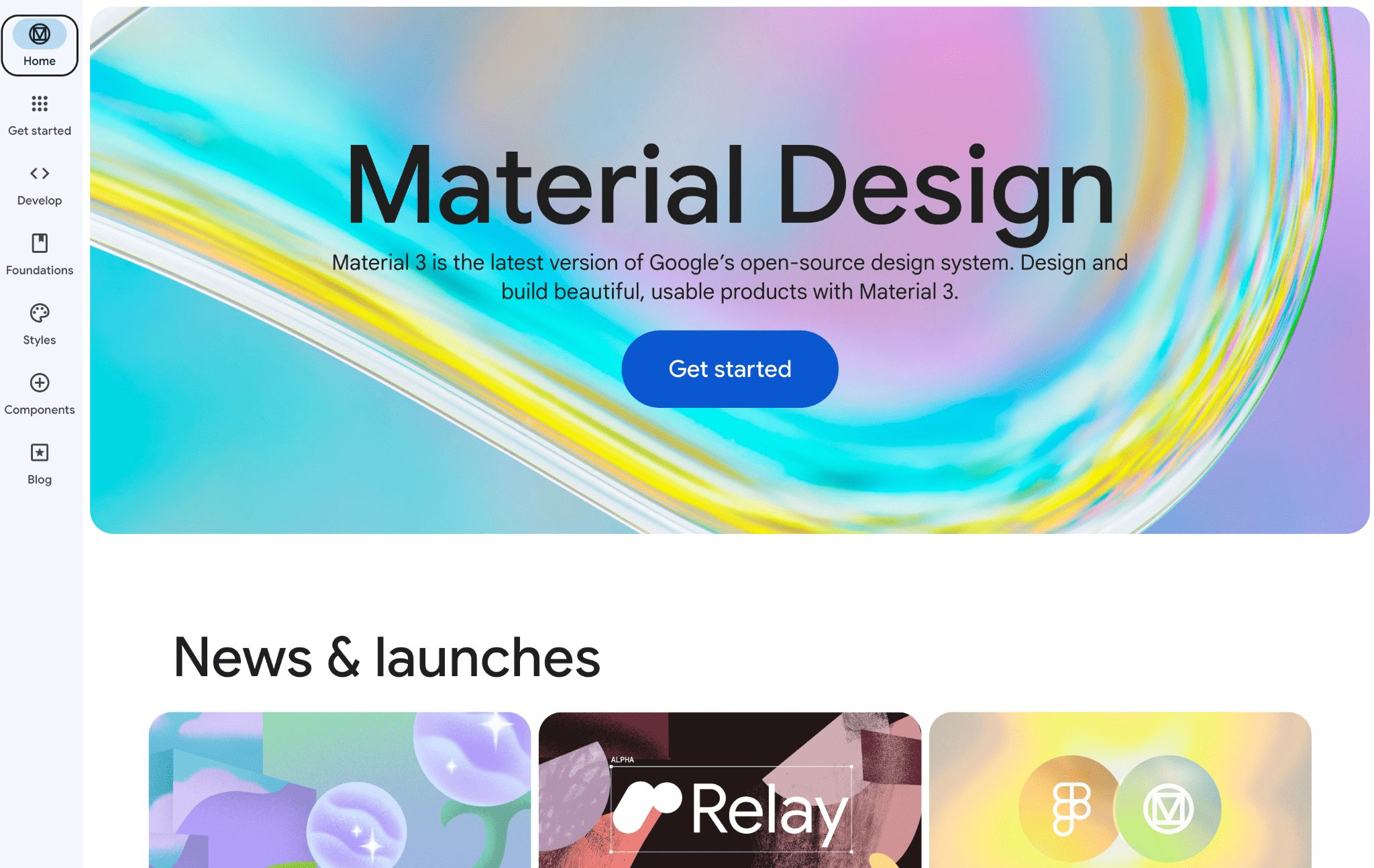Open the Blog star icon
This screenshot has height=868, width=1374.
click(x=40, y=452)
